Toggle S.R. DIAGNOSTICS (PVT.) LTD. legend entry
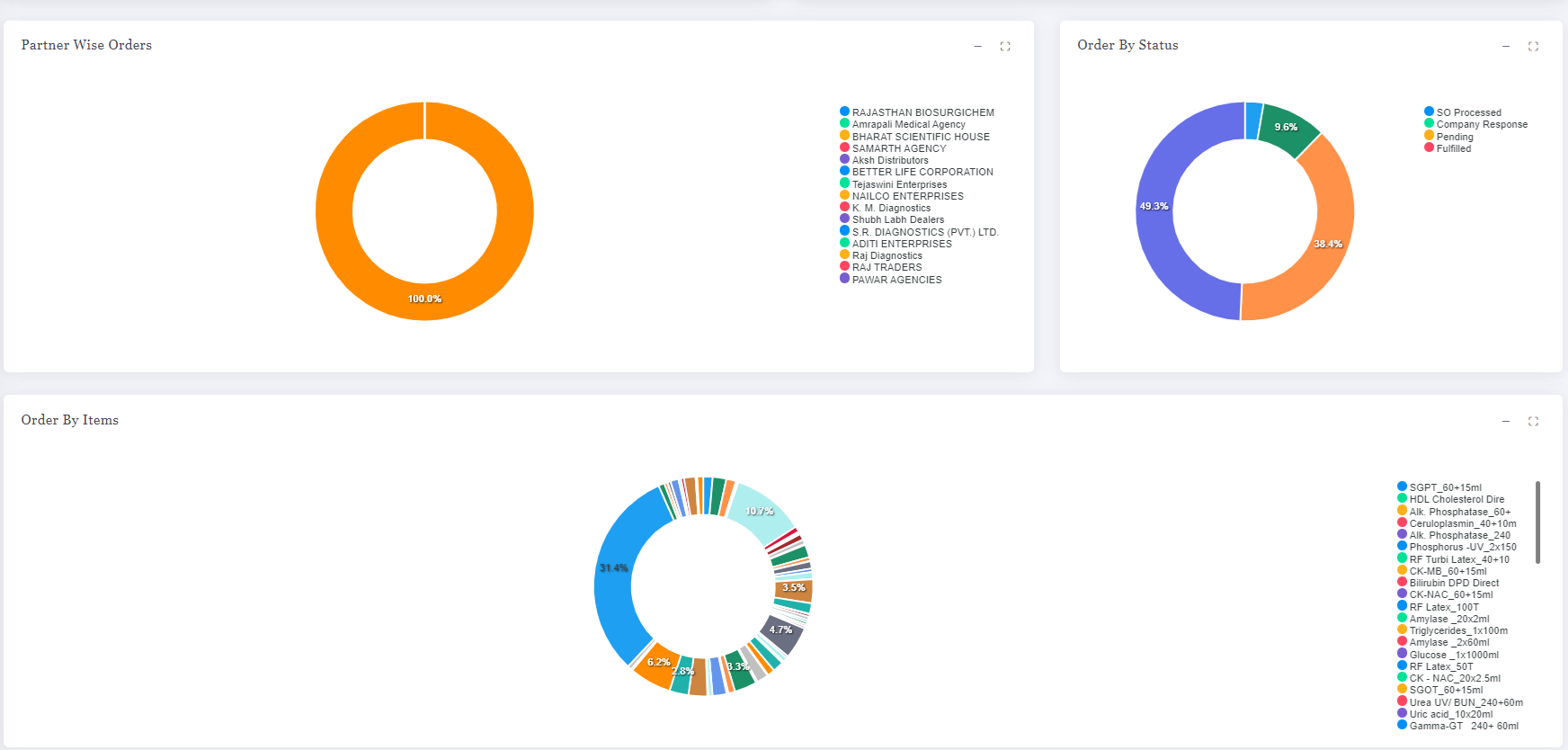The width and height of the screenshot is (1568, 750). (x=919, y=232)
